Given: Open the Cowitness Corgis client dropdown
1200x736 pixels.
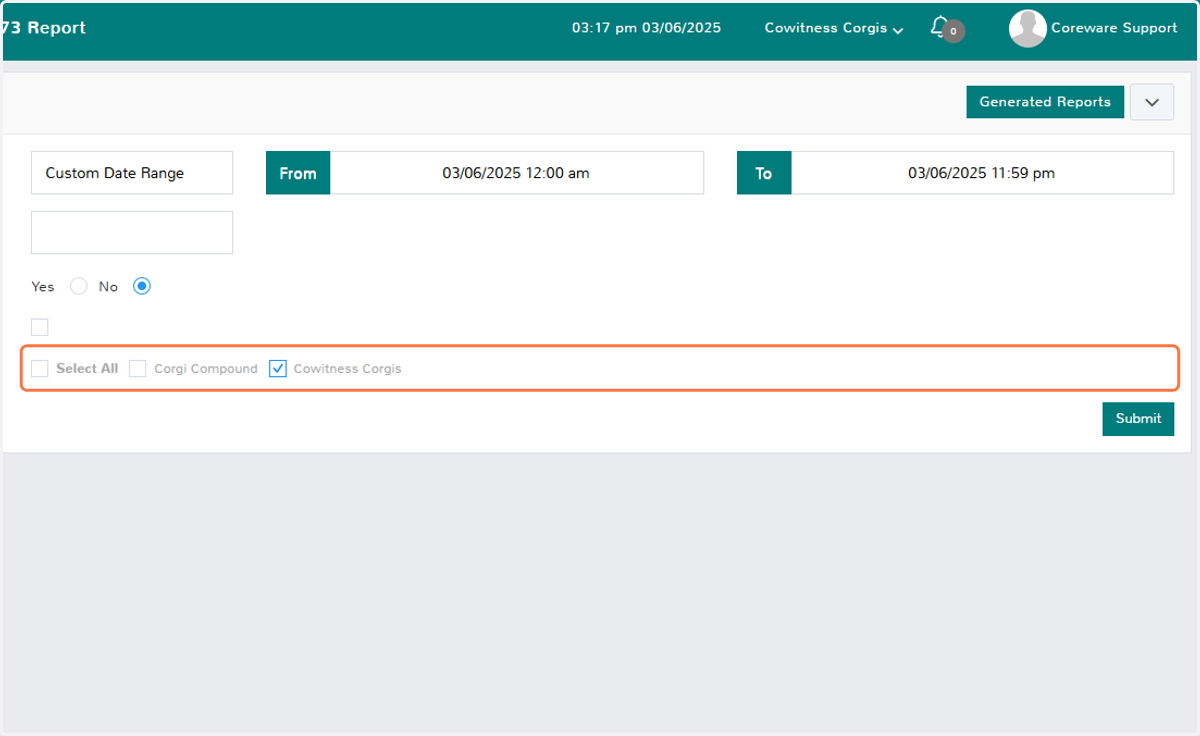Looking at the screenshot, I should [x=834, y=28].
